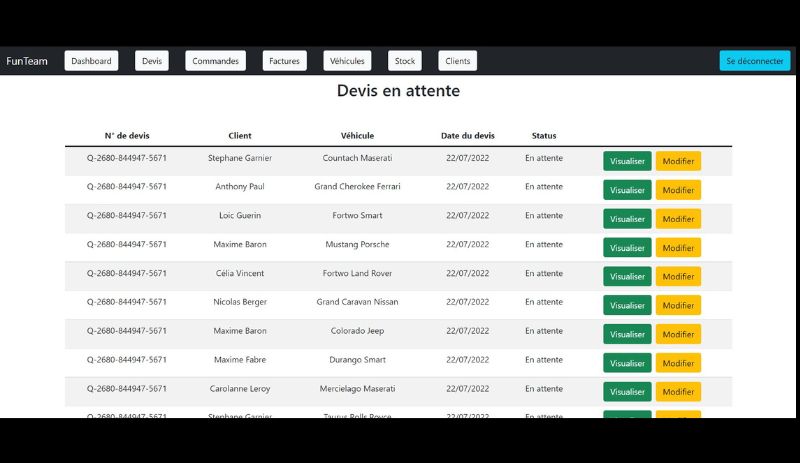
Task: Click the Mercielago Maserati vehicle cell
Action: (x=357, y=388)
